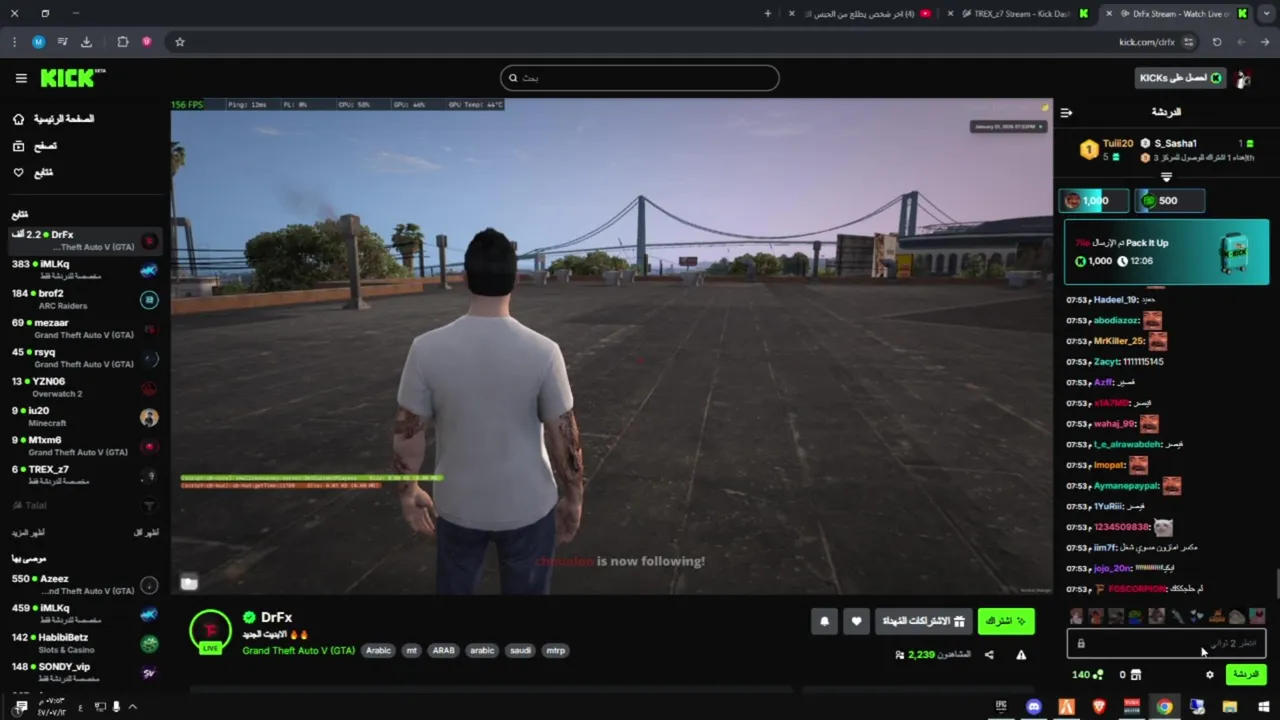
Task: Reload the page
Action: pos(1217,42)
